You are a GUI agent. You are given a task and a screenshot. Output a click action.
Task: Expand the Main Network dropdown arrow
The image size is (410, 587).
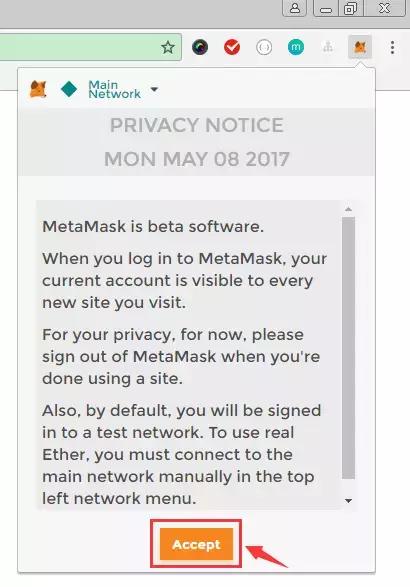point(154,89)
